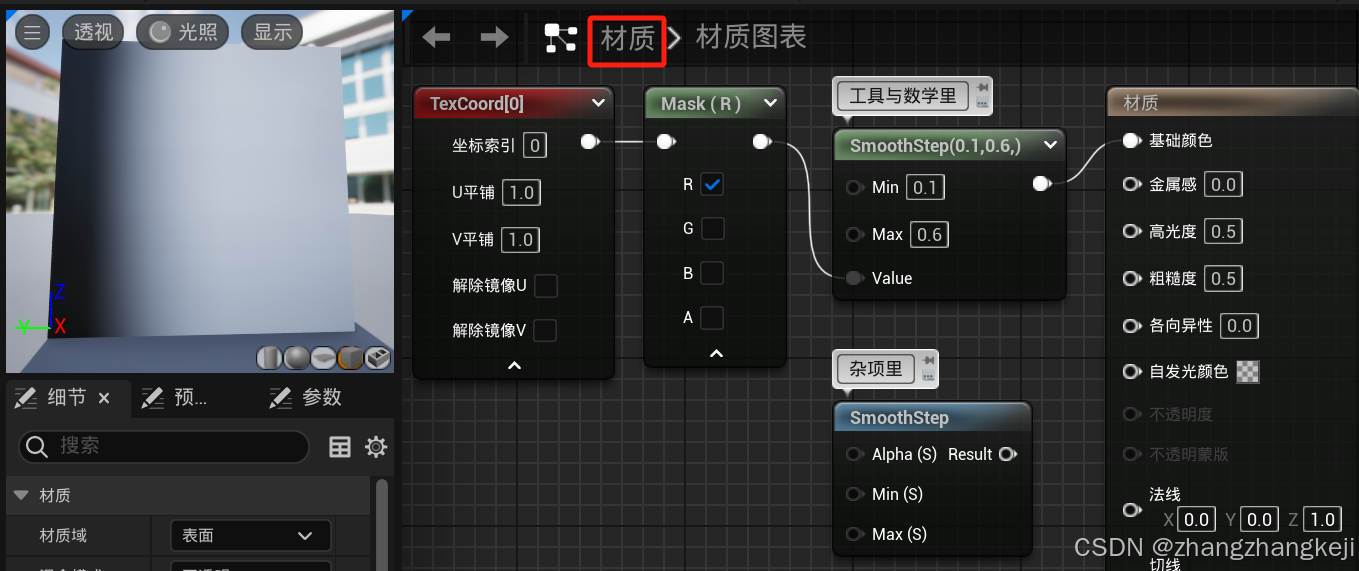Enable the A channel checkbox
The height and width of the screenshot is (571, 1359).
point(712,318)
